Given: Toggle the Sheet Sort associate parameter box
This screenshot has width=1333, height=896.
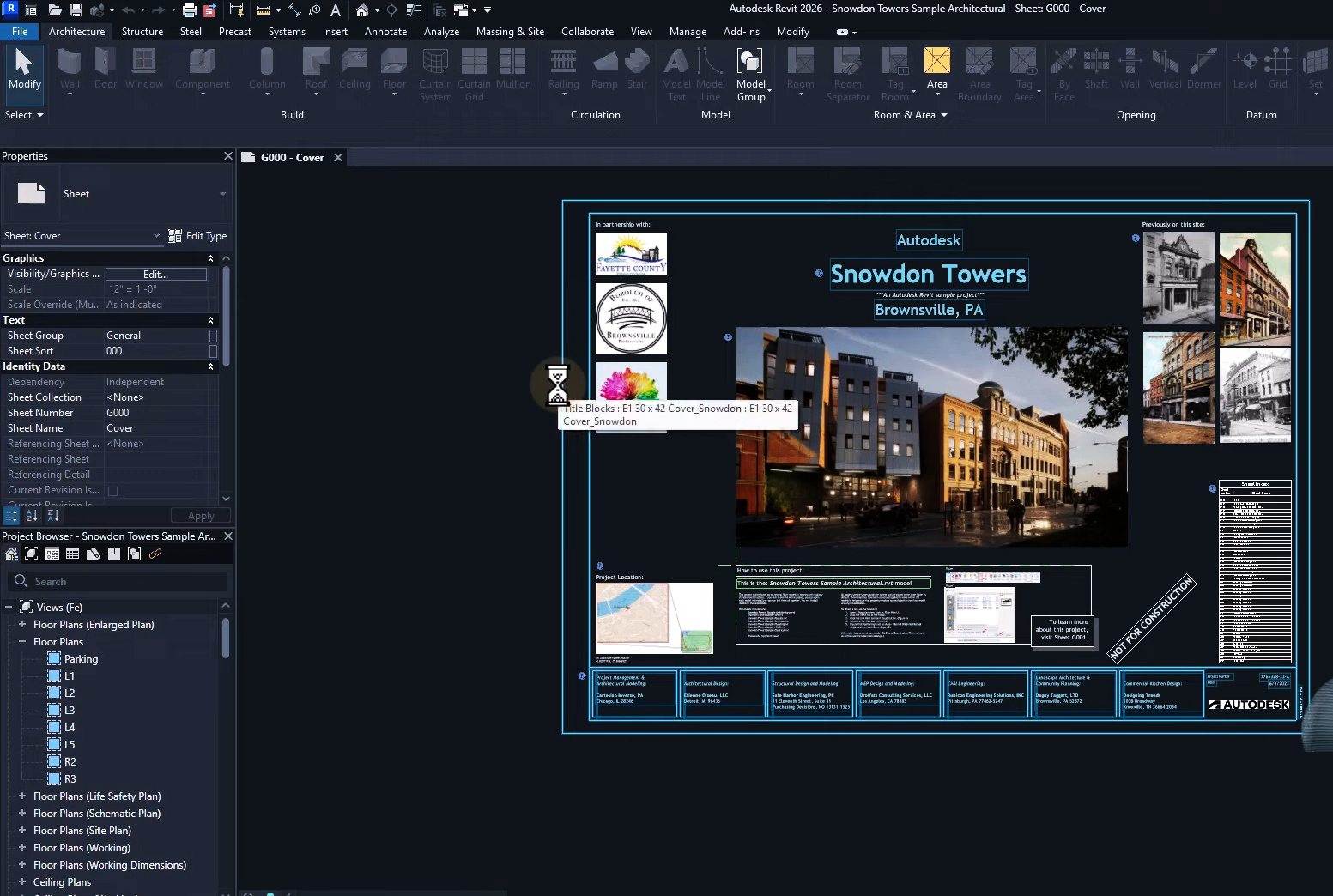Looking at the screenshot, I should tap(213, 351).
